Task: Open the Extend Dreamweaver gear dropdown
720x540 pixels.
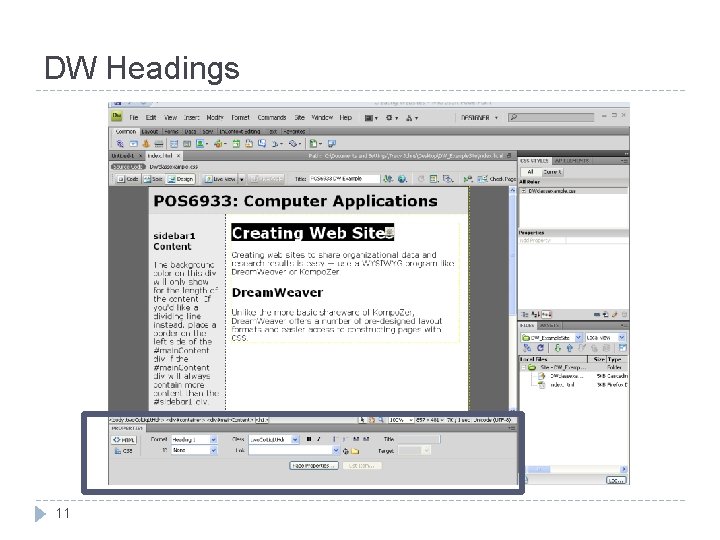Action: (x=391, y=118)
